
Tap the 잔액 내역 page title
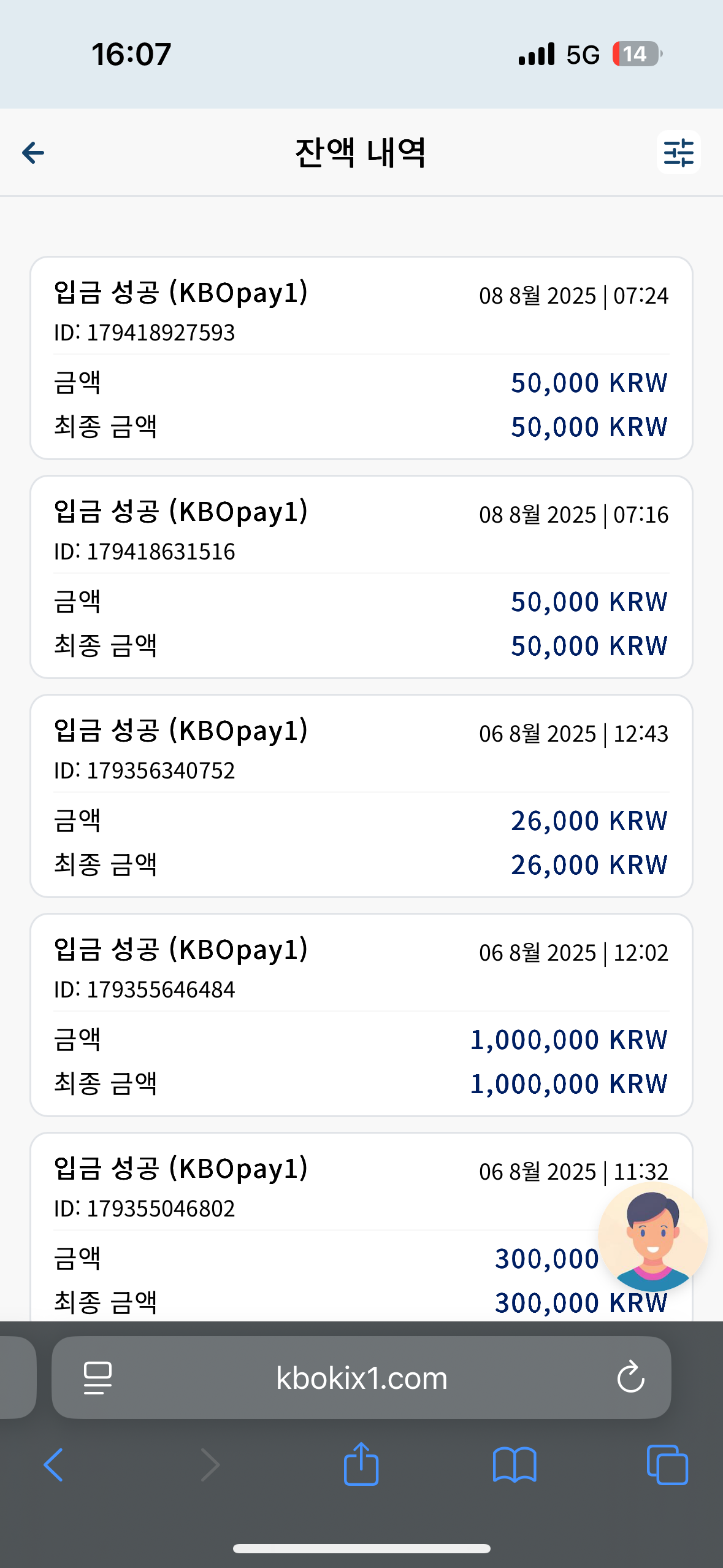(361, 153)
